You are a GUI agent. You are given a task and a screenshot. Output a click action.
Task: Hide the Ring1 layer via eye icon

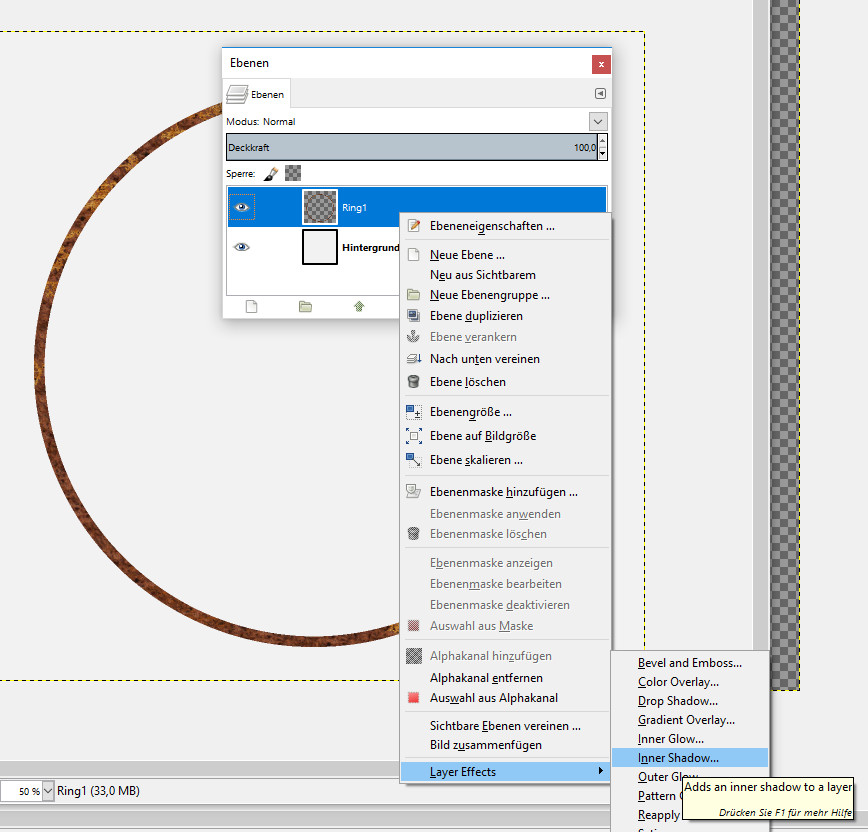[241, 207]
